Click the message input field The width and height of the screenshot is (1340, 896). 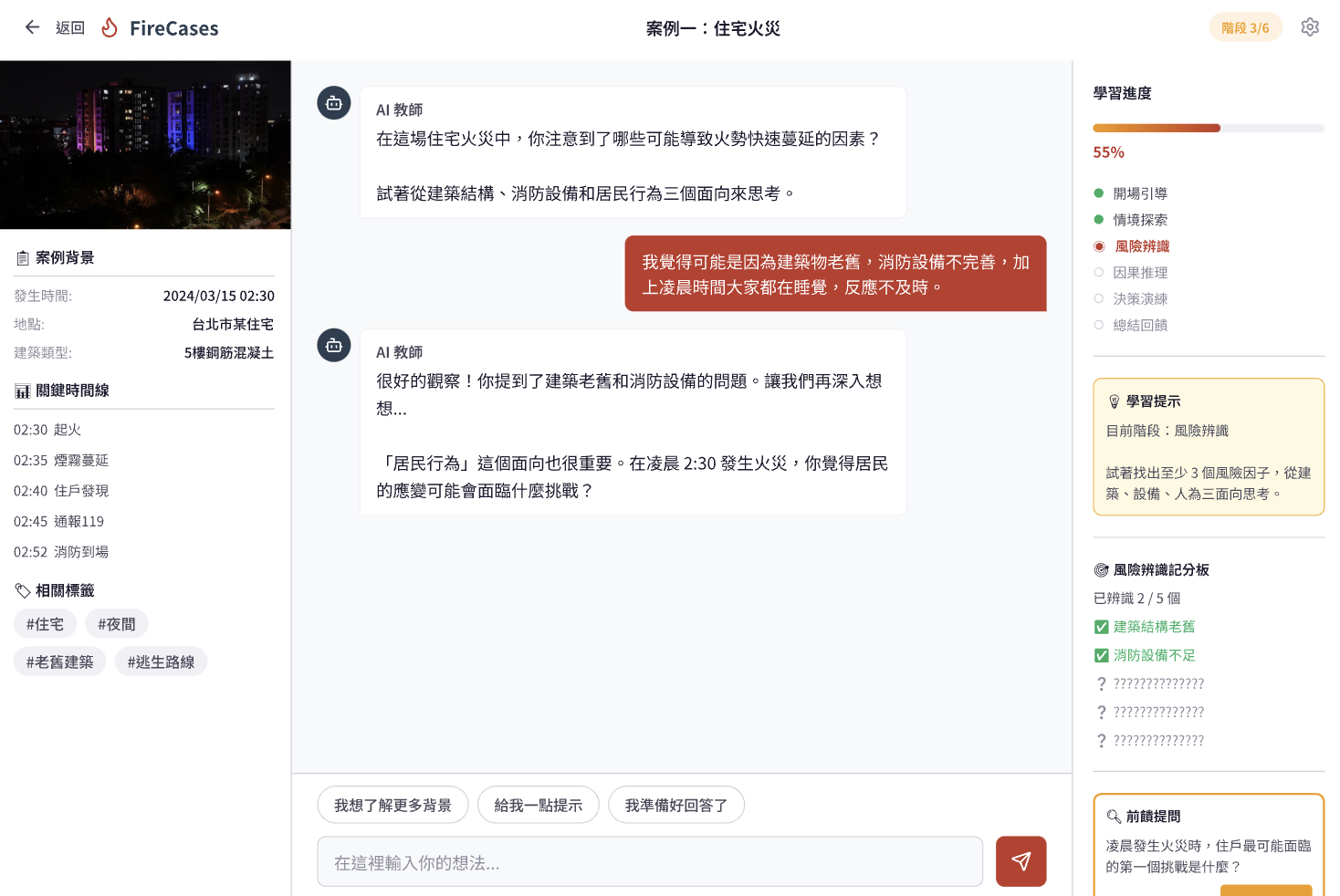click(x=650, y=862)
